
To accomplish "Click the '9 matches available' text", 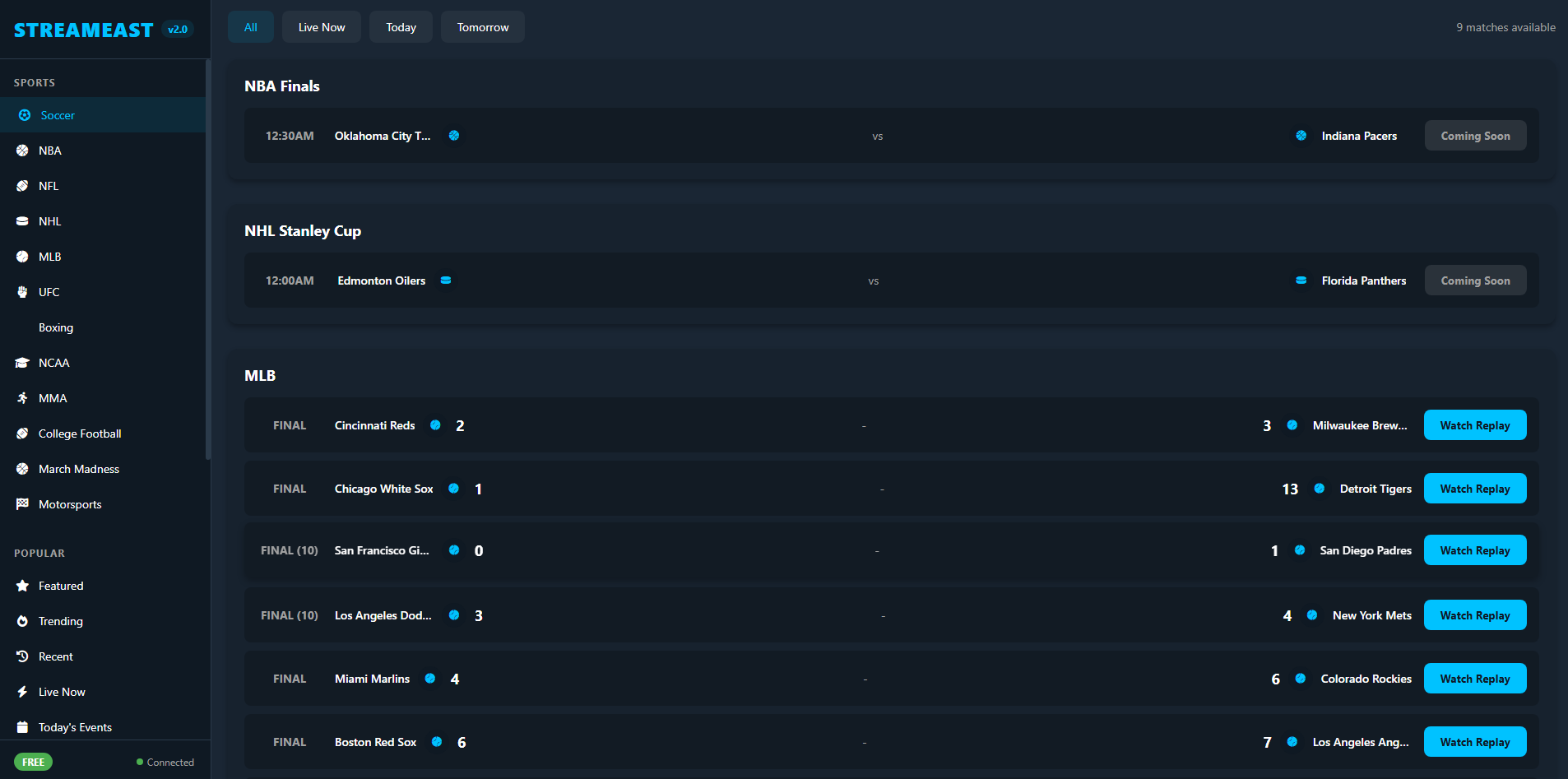I will [1505, 27].
